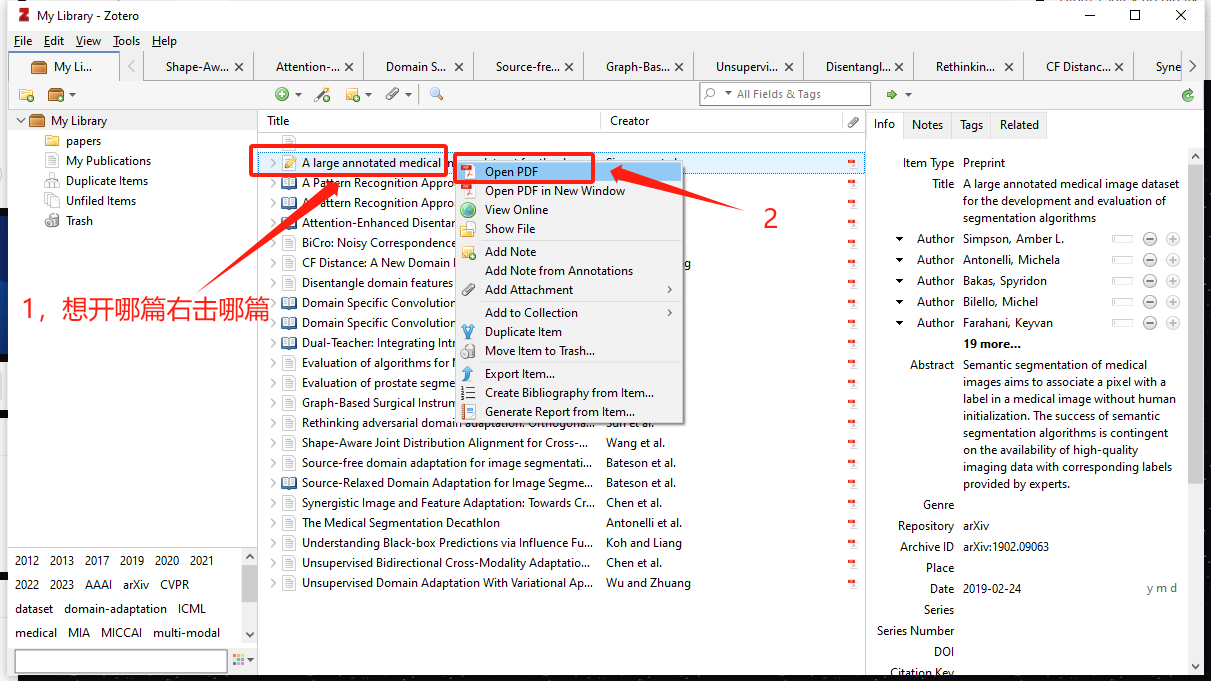Click the '19 more...' authors link
The image size is (1211, 681).
click(x=991, y=344)
